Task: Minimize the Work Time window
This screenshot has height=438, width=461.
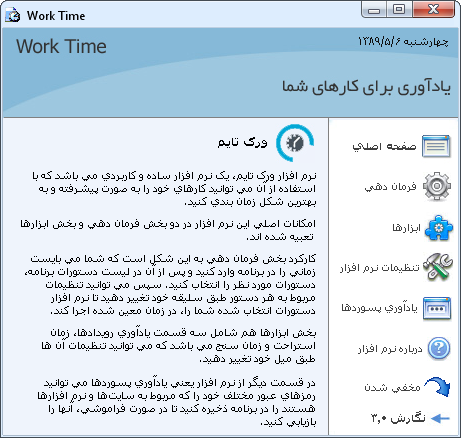Action: tap(374, 10)
